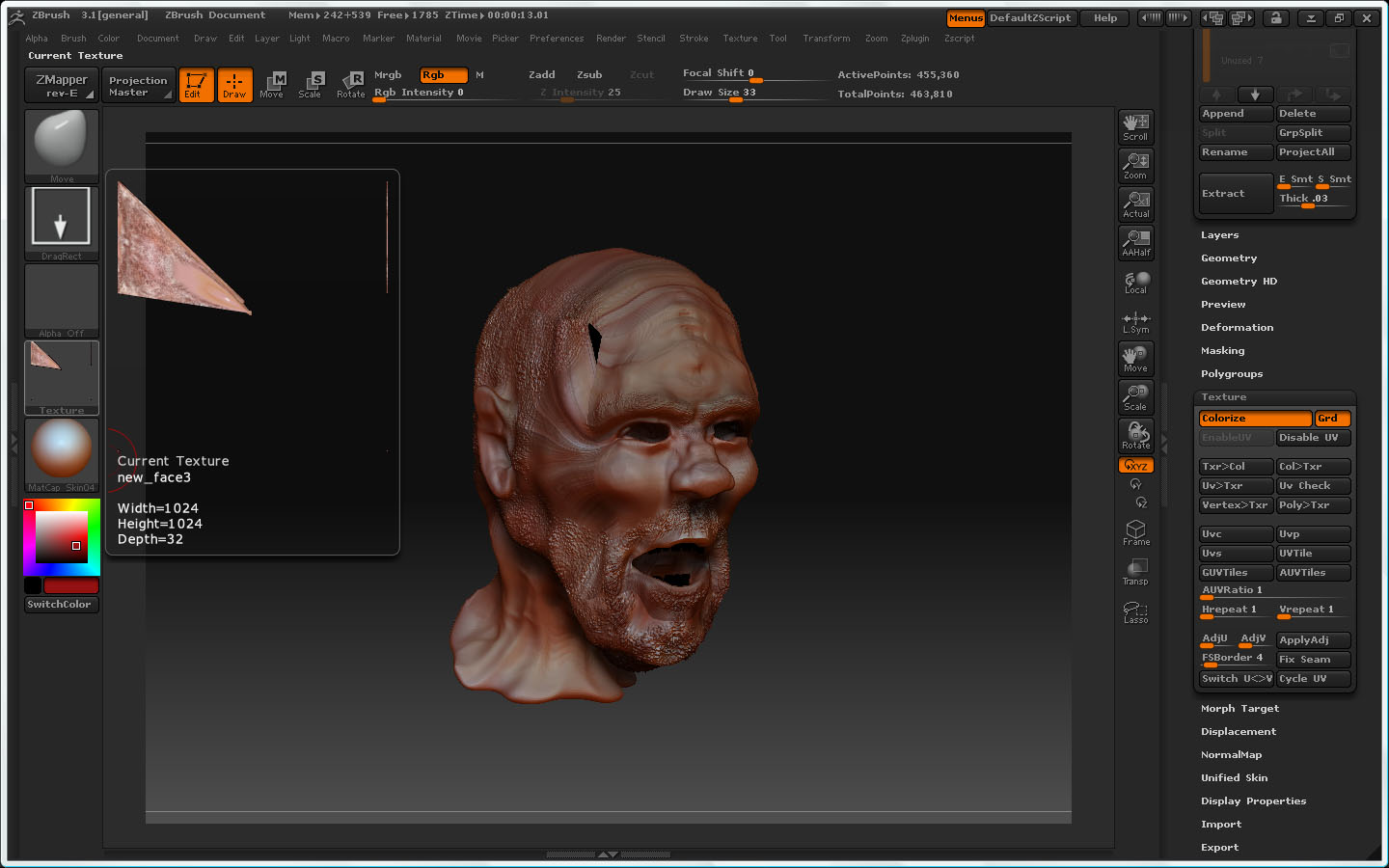This screenshot has height=868, width=1389.
Task: Open the Material menu
Action: 423,39
